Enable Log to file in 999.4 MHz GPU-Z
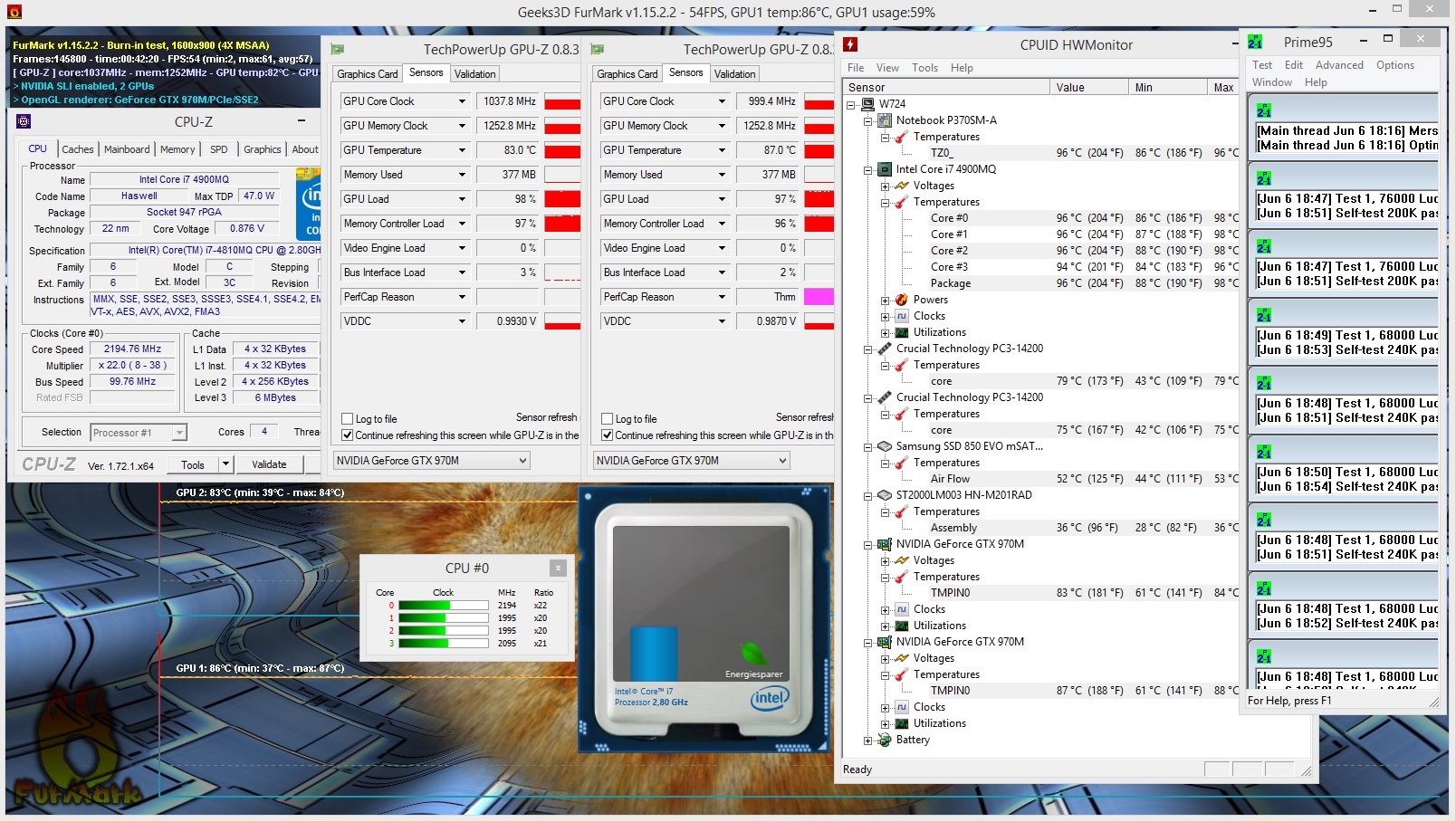This screenshot has width=1456, height=822. click(608, 419)
